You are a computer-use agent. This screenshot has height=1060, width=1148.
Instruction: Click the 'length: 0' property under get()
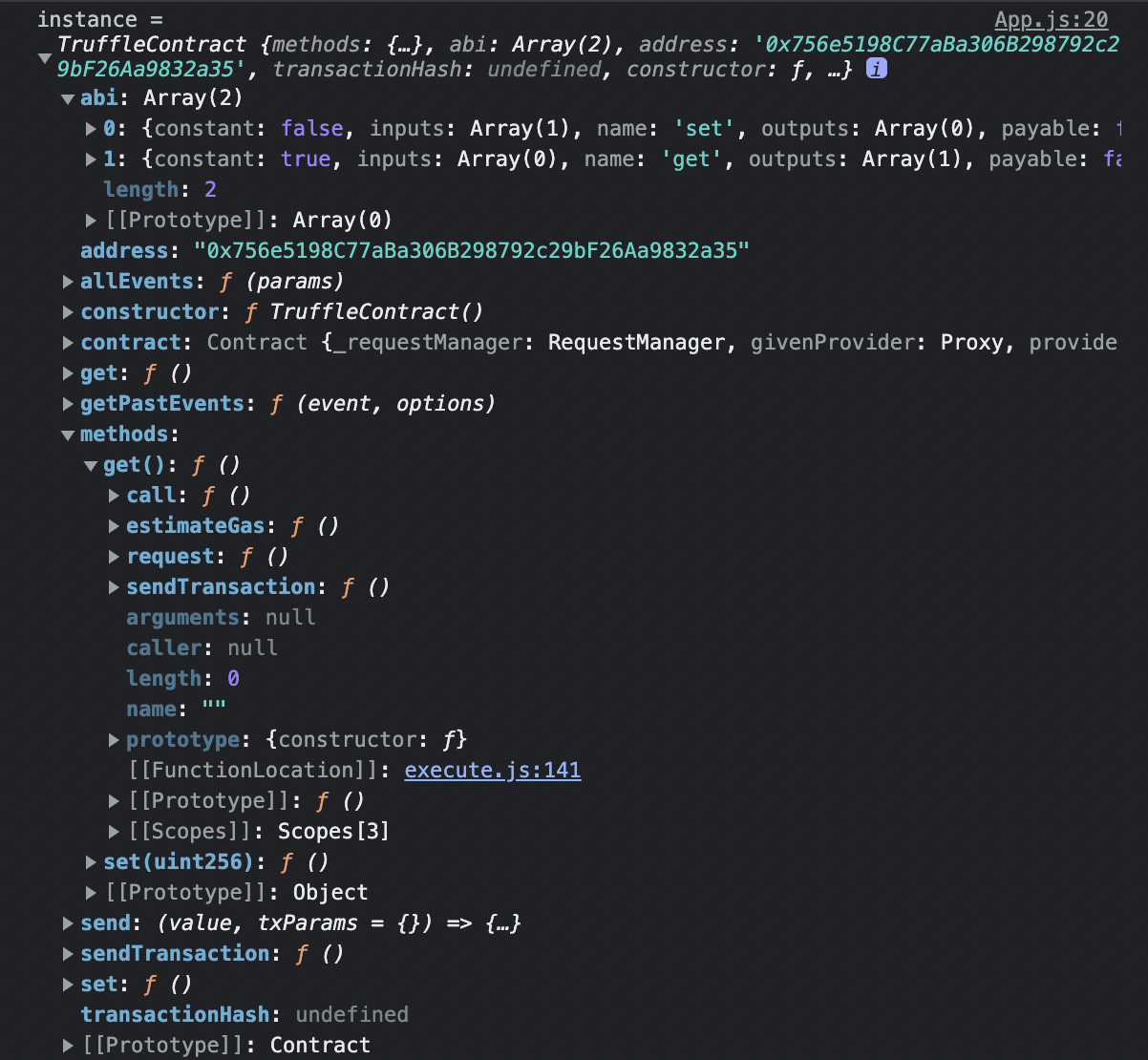pos(183,678)
